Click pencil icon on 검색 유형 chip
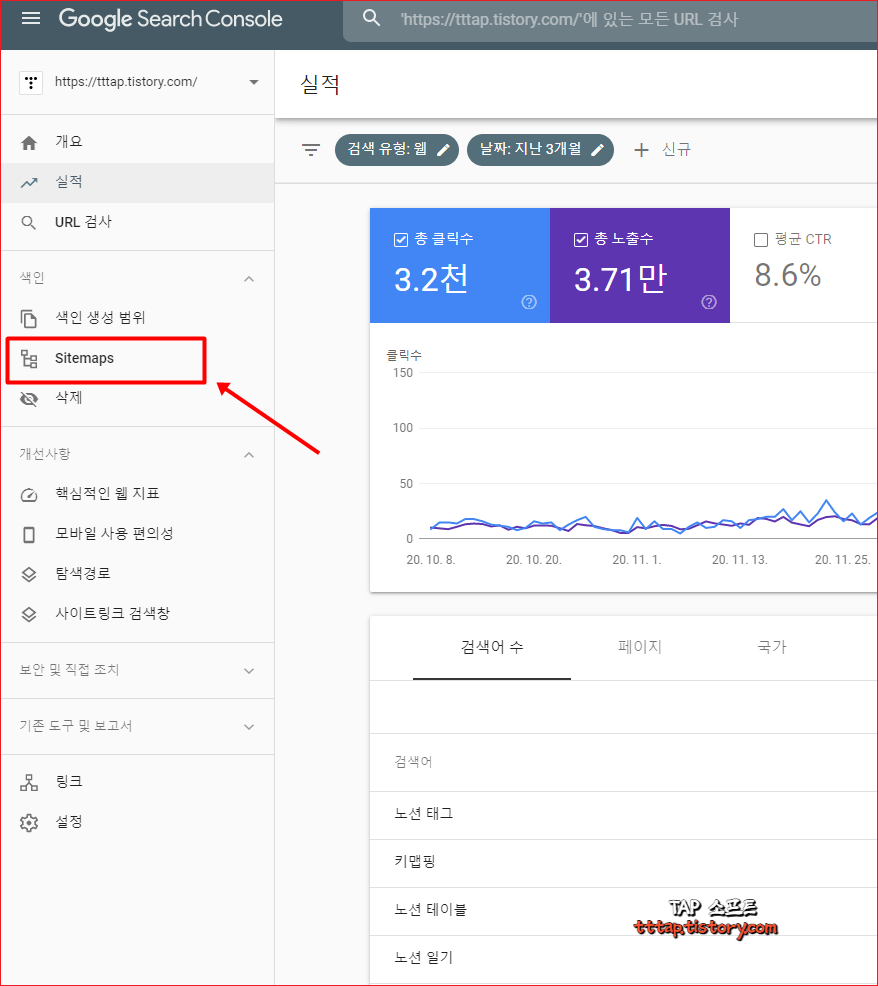878x986 pixels. (443, 150)
